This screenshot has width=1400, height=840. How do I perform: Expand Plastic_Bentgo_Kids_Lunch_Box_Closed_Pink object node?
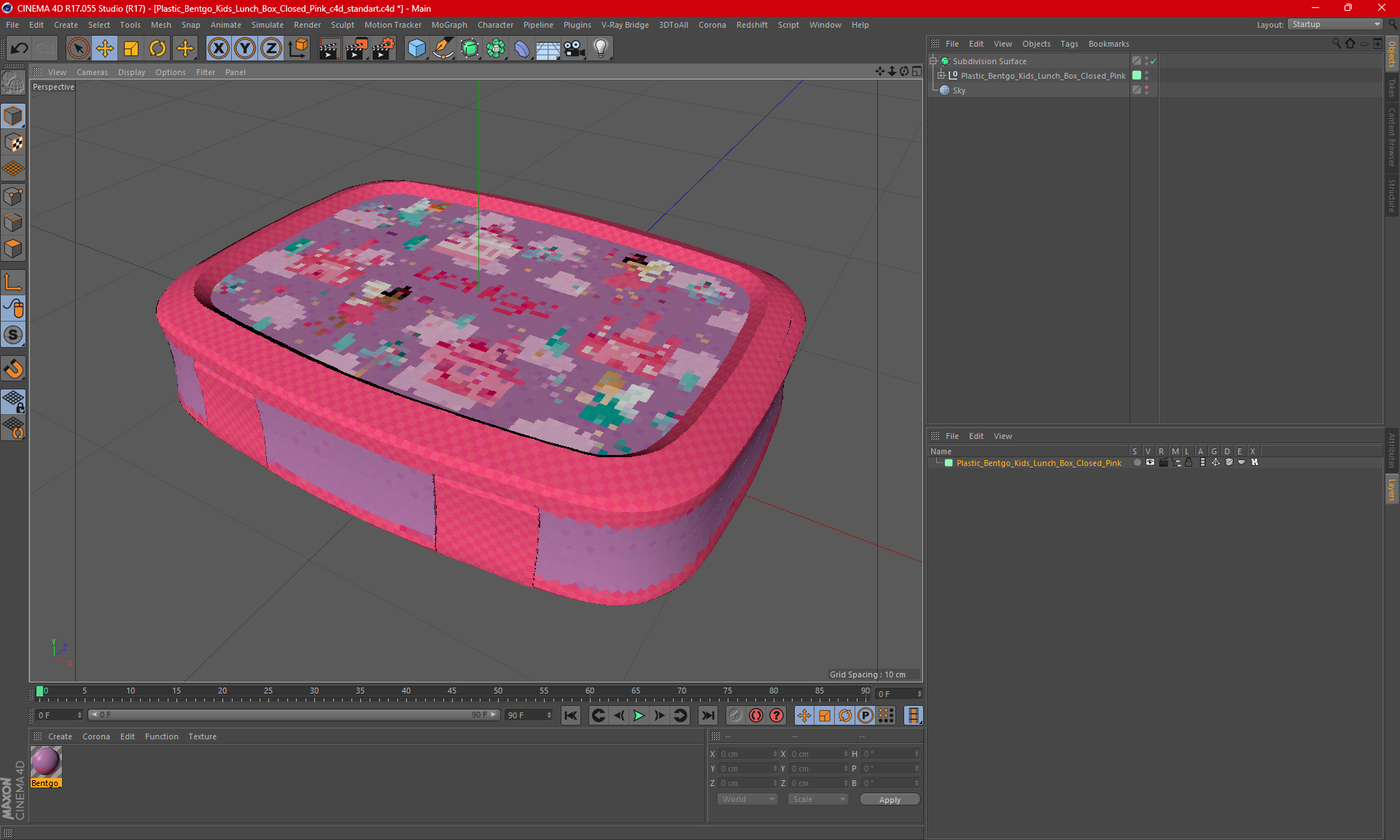(x=941, y=76)
